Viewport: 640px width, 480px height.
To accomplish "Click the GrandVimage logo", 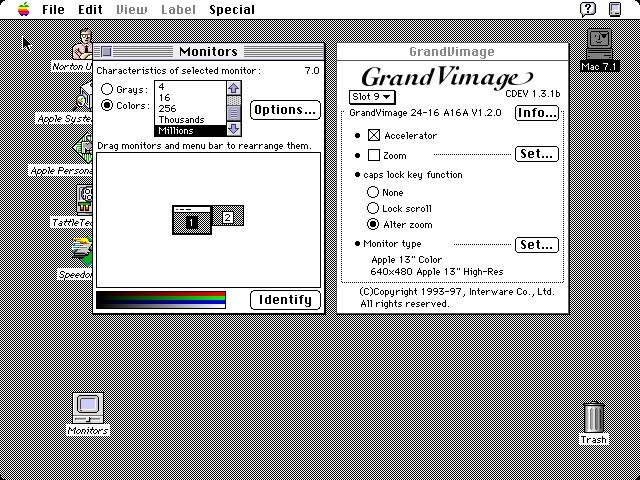I will pos(447,78).
